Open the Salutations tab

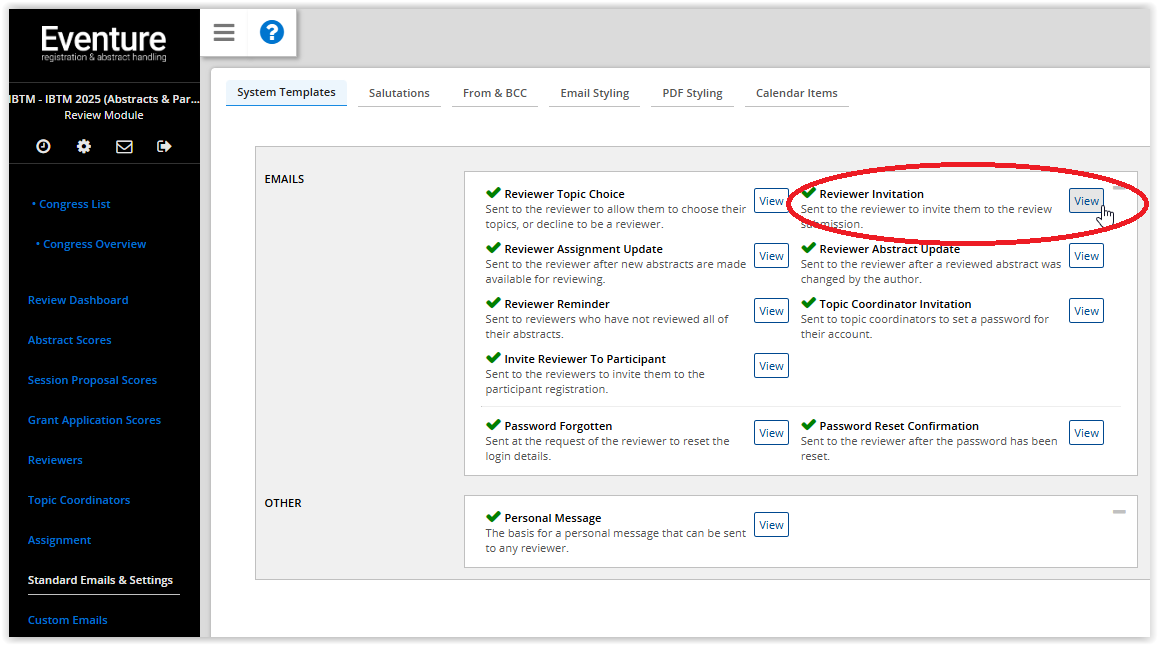[400, 93]
